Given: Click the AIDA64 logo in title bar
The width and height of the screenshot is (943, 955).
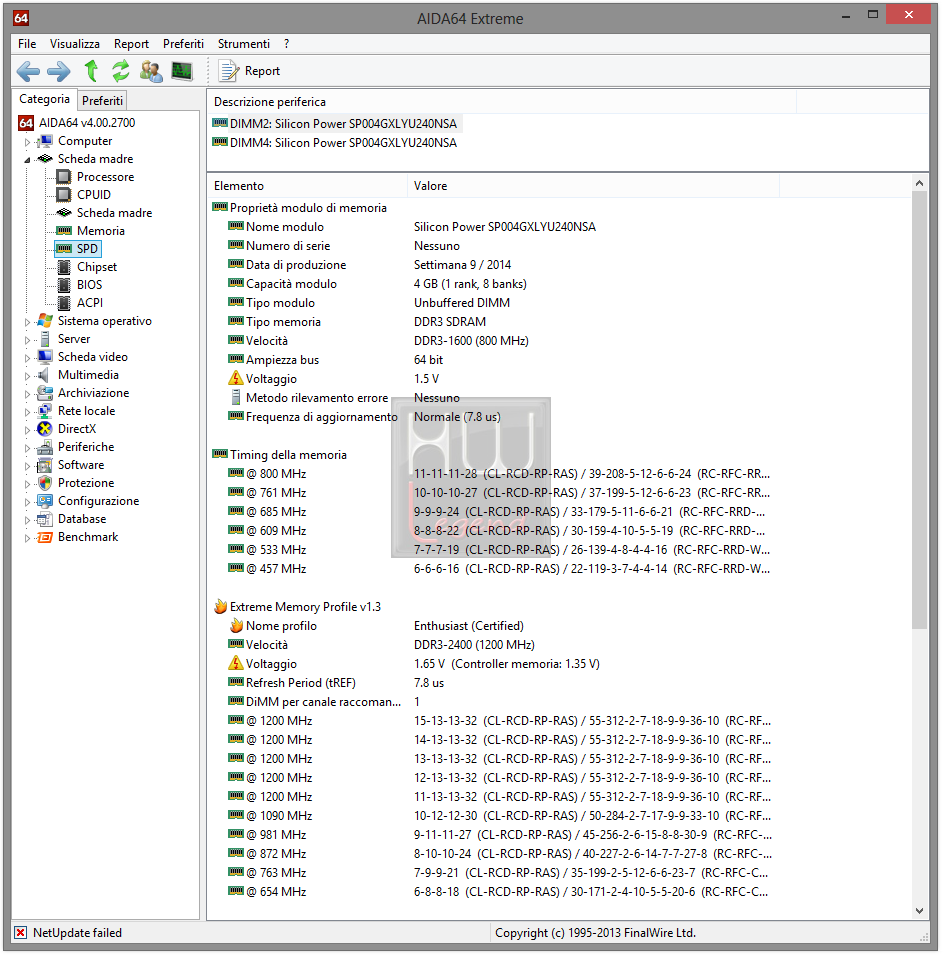Looking at the screenshot, I should [x=21, y=18].
